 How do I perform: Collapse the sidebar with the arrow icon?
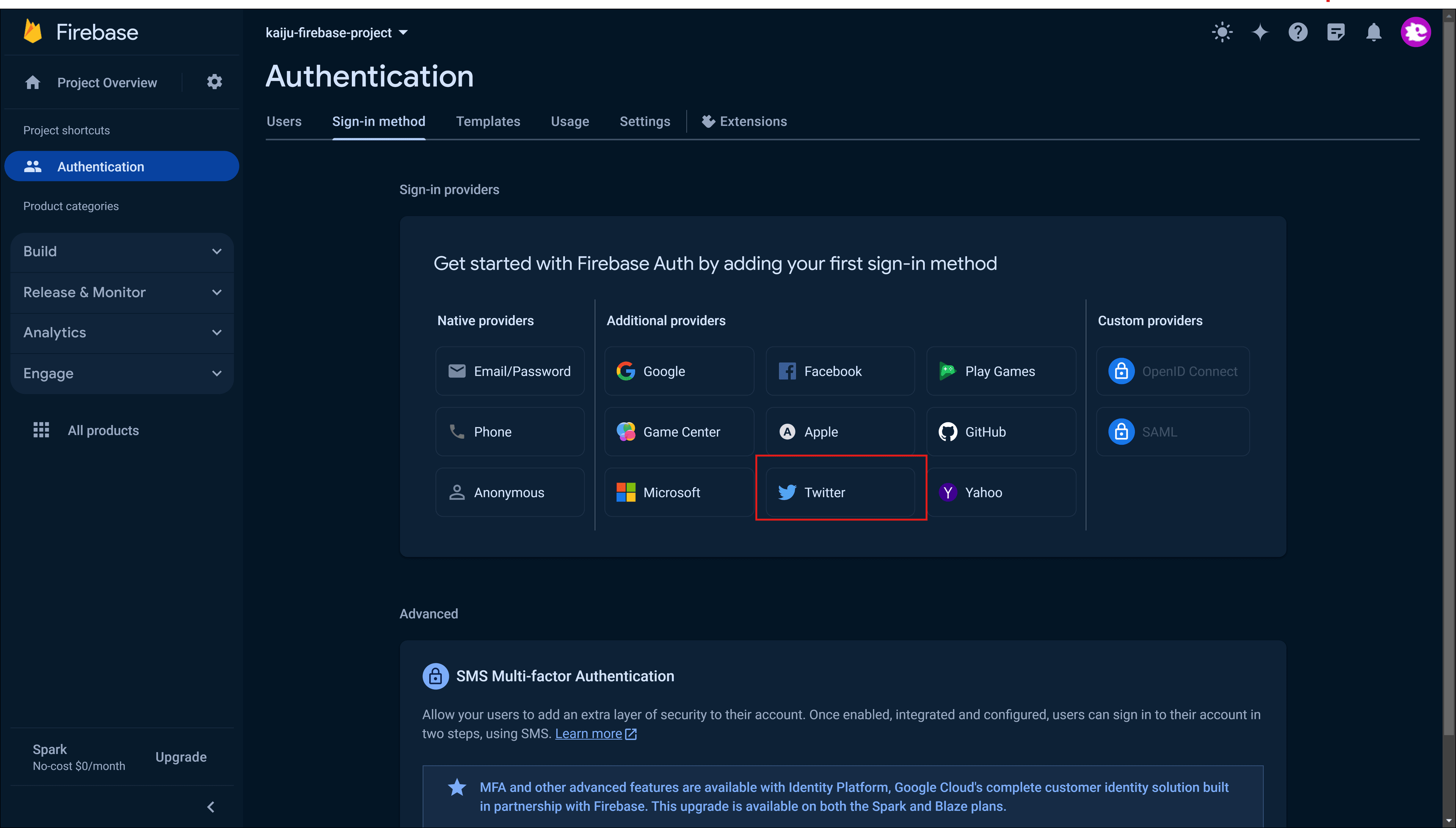211,806
